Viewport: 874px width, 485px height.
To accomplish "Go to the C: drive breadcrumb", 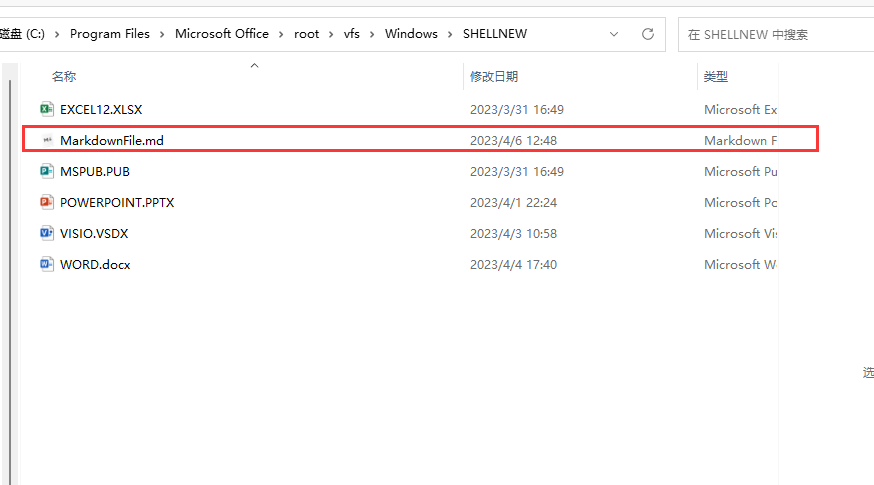I will pos(22,34).
